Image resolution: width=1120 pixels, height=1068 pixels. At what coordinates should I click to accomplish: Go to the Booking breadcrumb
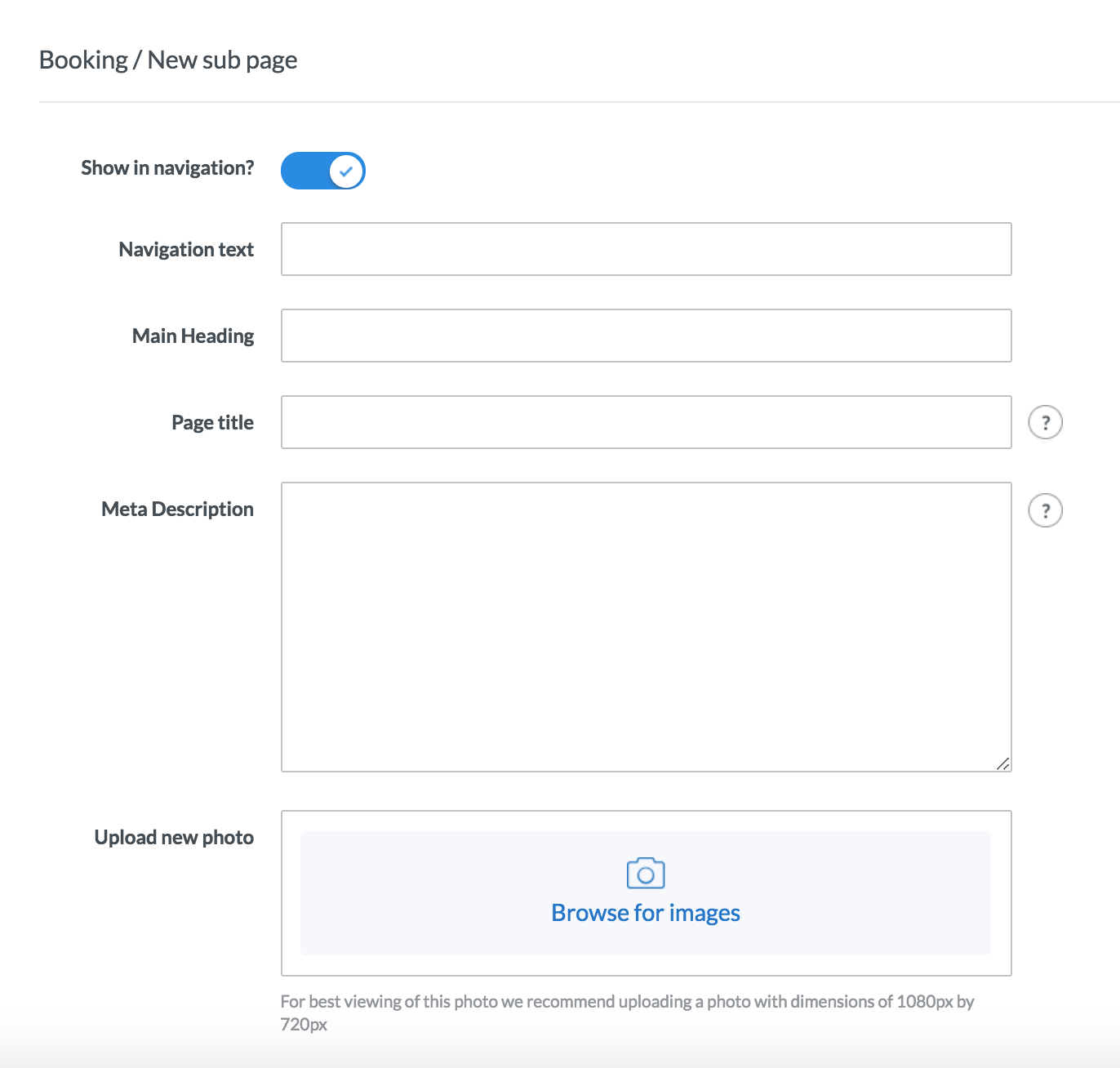point(83,60)
